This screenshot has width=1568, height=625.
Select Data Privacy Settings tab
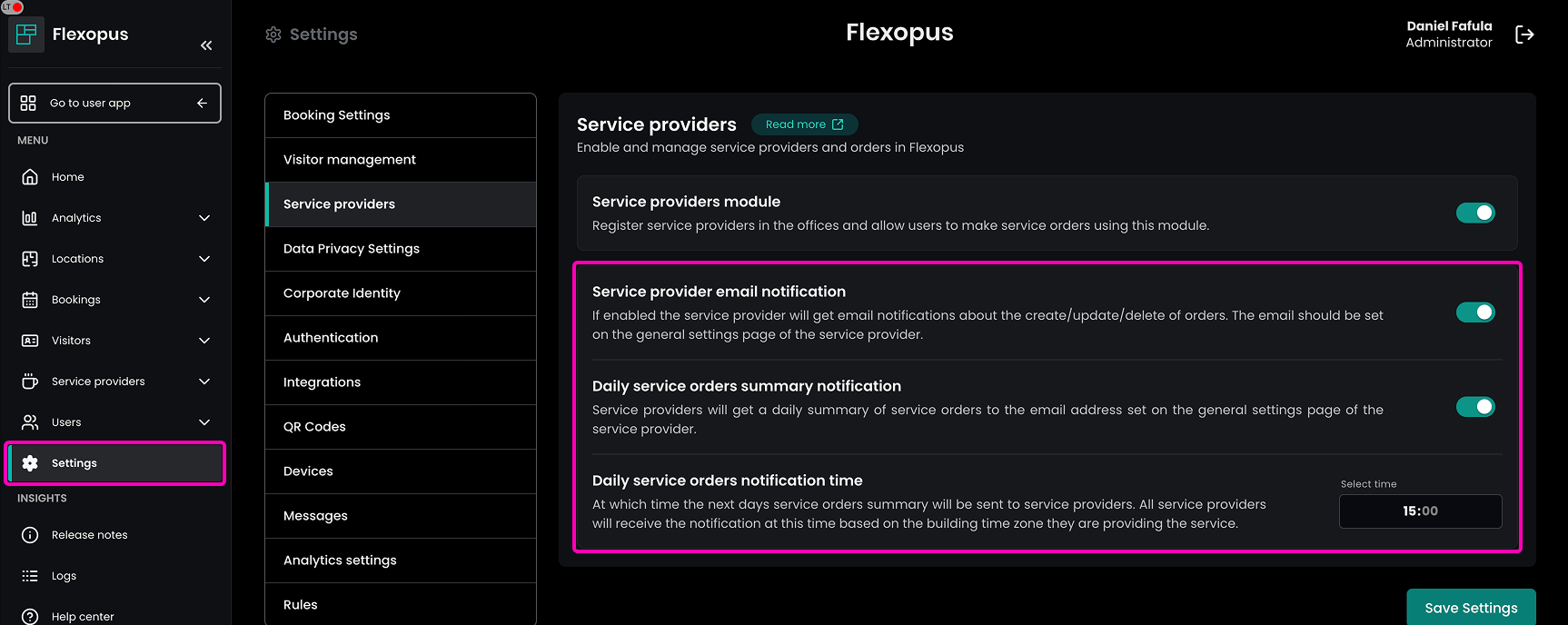[400, 249]
